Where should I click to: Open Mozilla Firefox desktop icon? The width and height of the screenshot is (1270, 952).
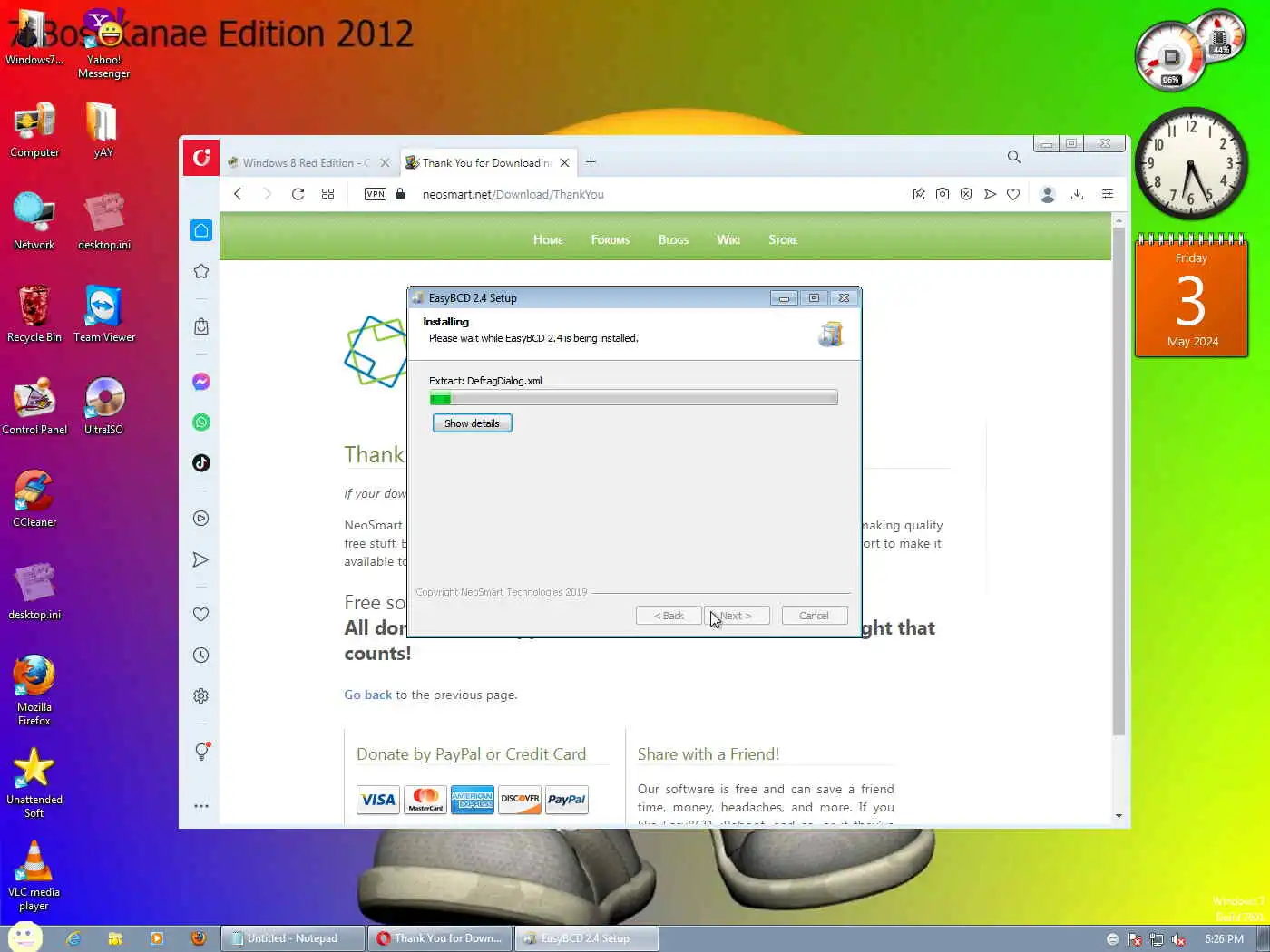[x=34, y=690]
